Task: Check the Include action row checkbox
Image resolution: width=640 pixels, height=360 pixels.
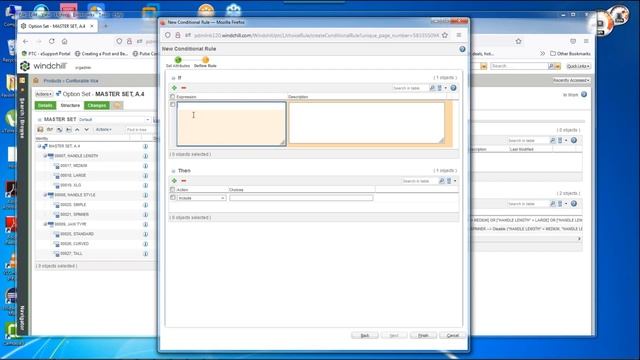Action: tap(172, 198)
